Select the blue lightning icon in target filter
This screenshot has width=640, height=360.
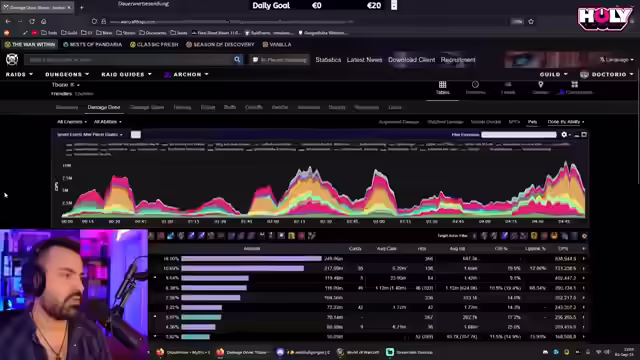(505, 236)
